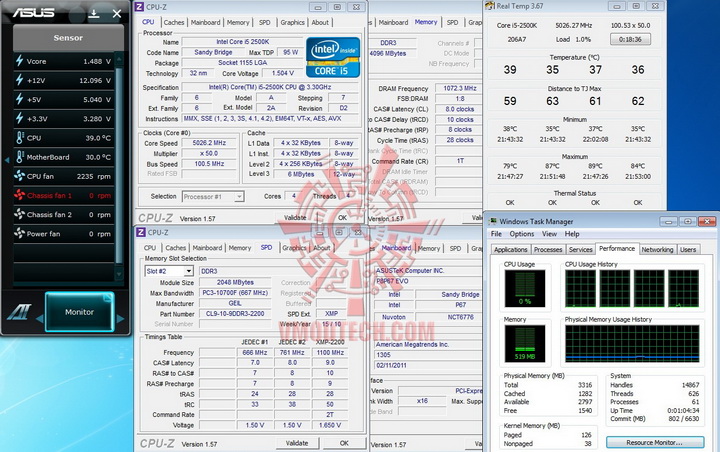Click the CPU tab in SPD CPU-Z window
Screen dimensions: 720x452
click(150, 248)
